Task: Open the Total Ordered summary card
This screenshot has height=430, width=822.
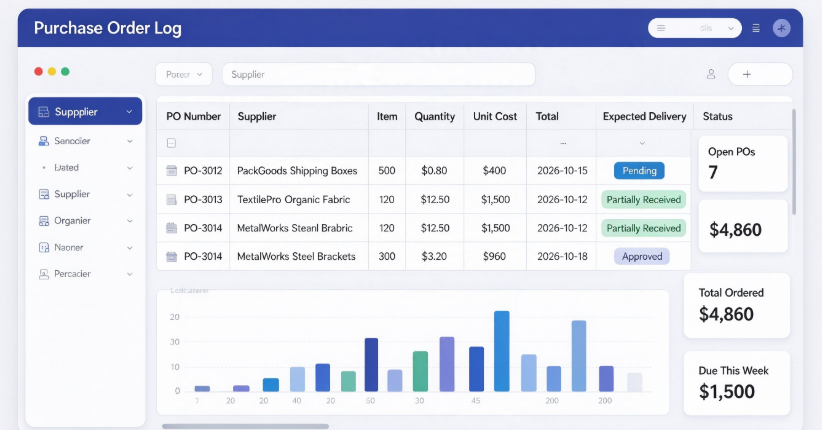Action: coord(737,305)
